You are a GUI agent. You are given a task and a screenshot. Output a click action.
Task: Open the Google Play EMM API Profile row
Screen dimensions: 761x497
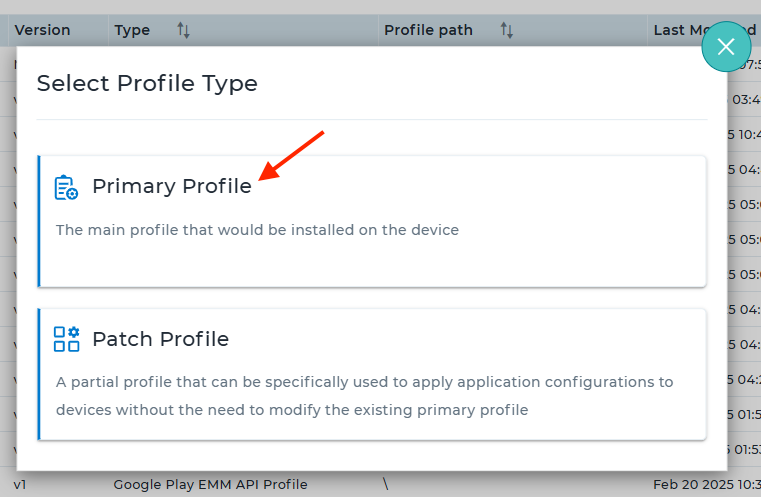pos(210,485)
